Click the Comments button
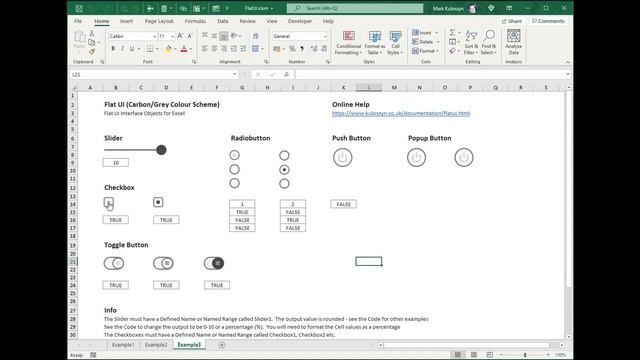Screen dimensions: 640x360 coord(548,21)
